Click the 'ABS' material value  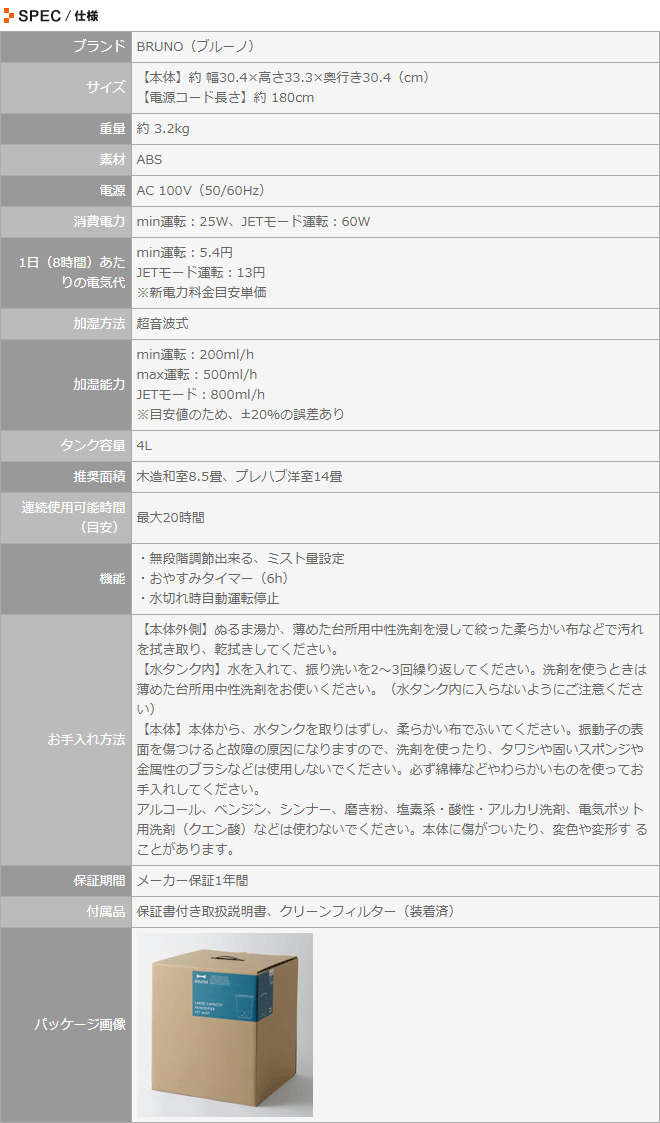(150, 159)
